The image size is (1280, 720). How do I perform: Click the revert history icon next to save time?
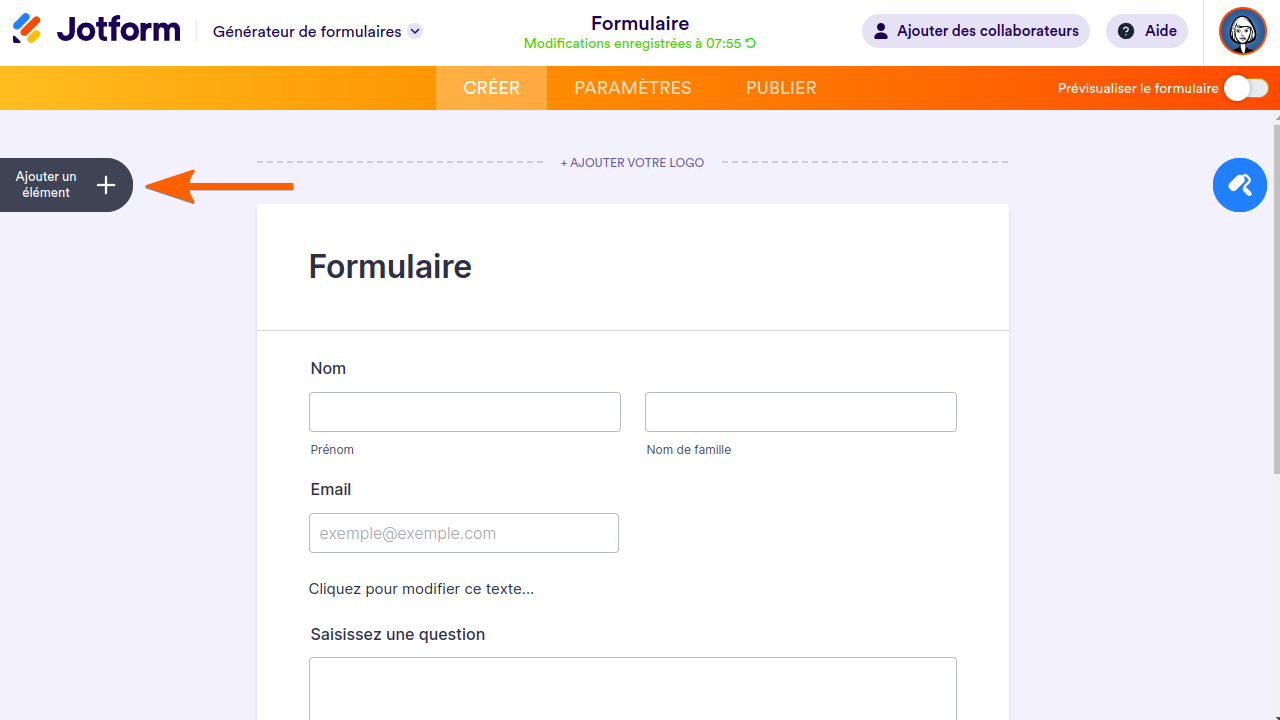click(751, 44)
